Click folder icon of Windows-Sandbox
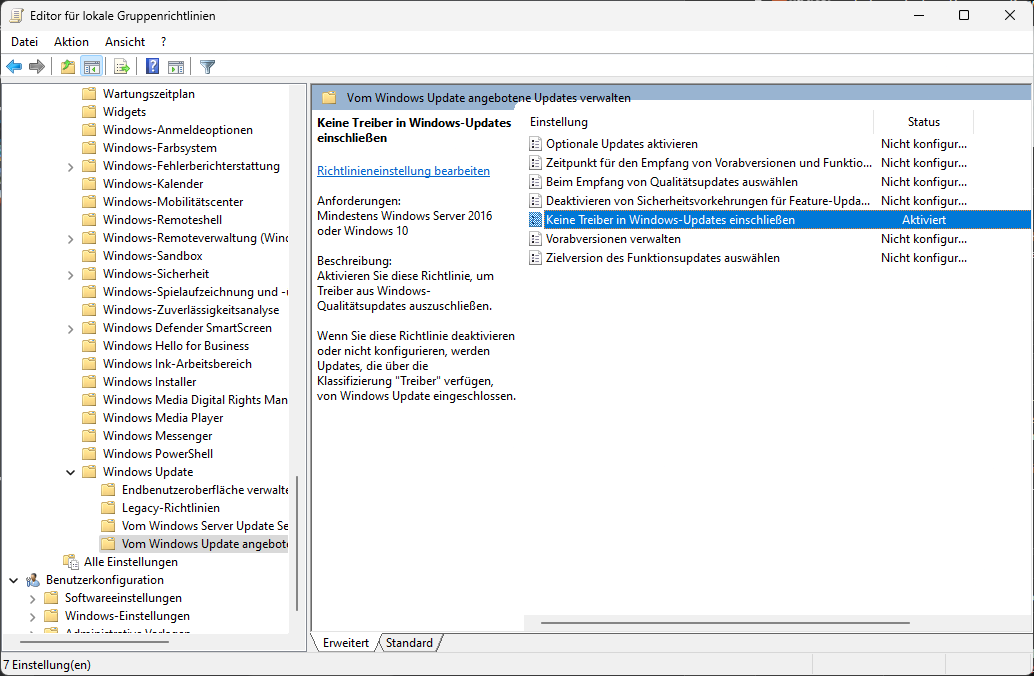 [89, 256]
